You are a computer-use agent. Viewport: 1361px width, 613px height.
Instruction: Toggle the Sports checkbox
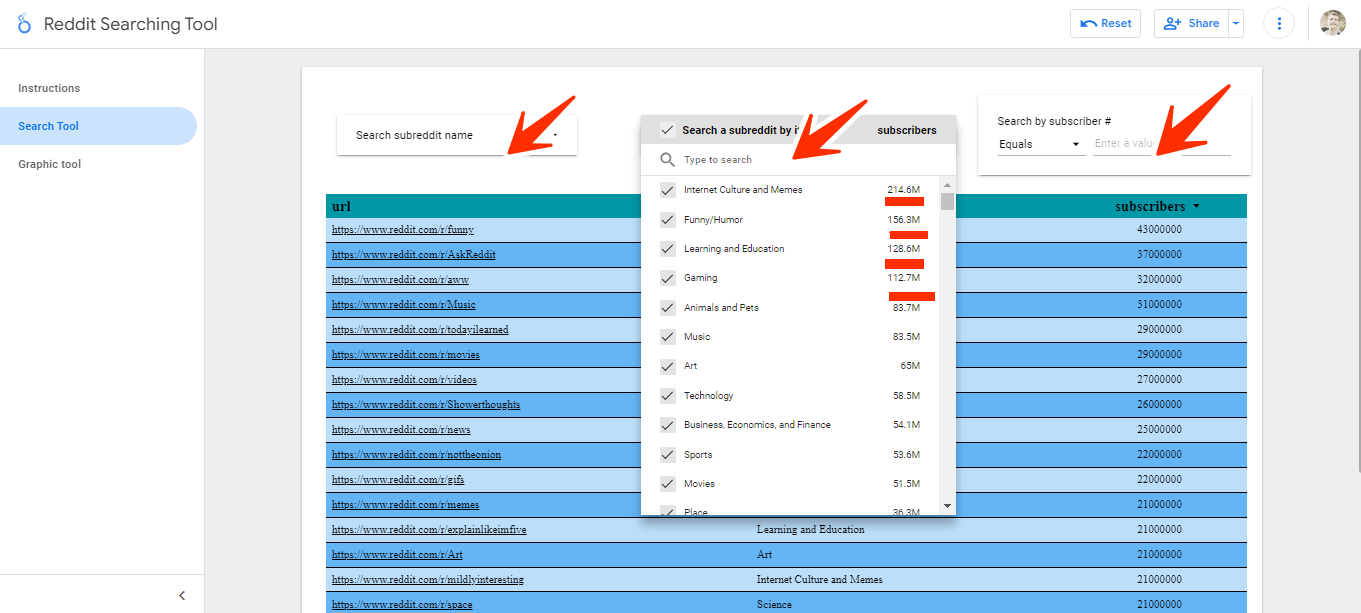tap(668, 455)
